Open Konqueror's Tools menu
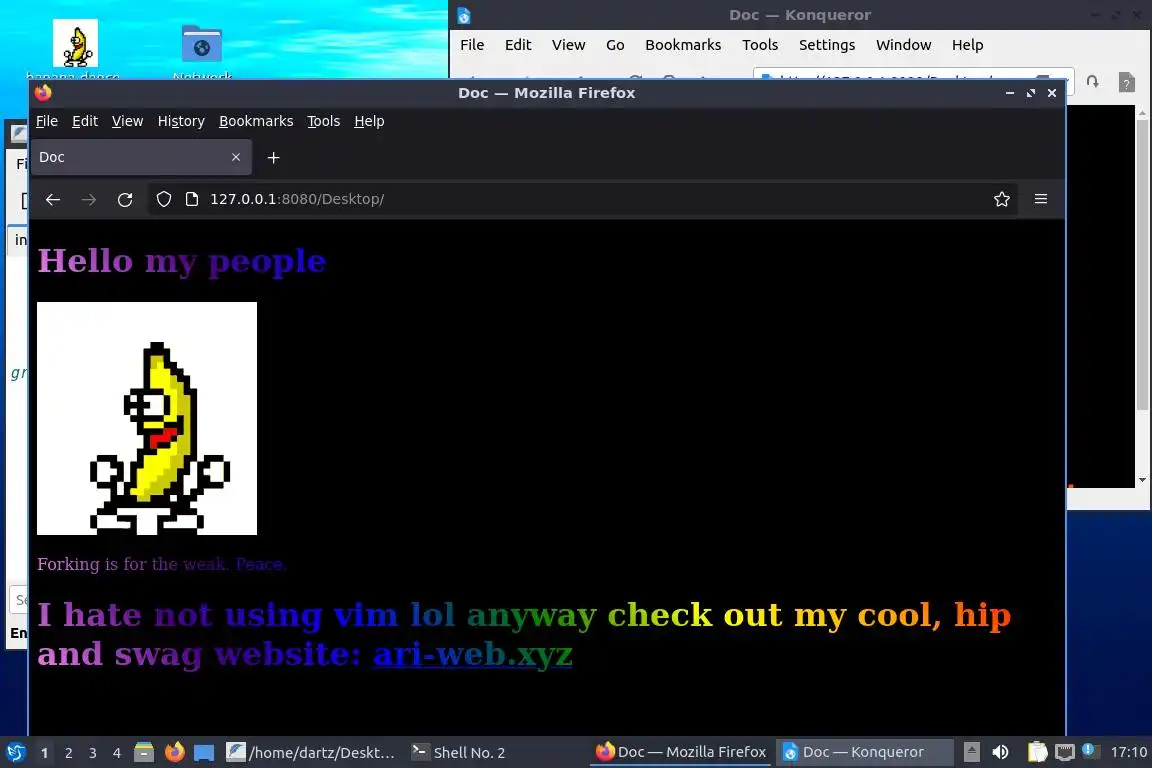This screenshot has width=1152, height=768. (x=760, y=45)
